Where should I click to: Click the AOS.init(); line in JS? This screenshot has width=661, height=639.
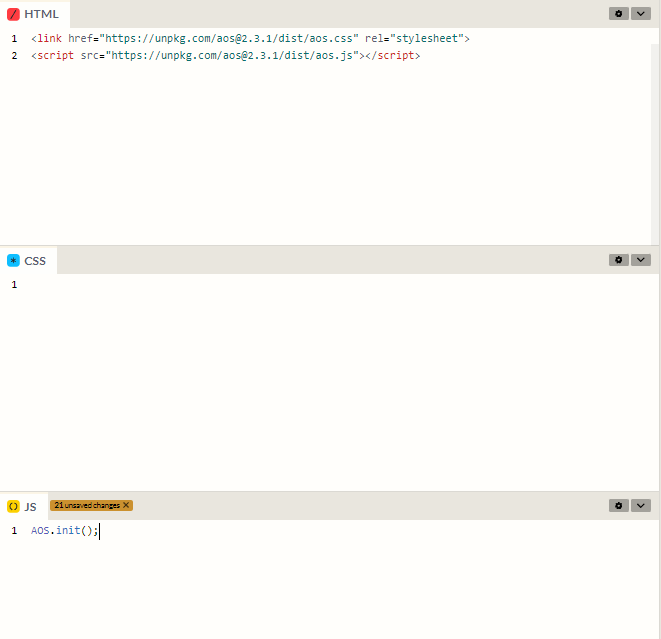click(x=64, y=530)
